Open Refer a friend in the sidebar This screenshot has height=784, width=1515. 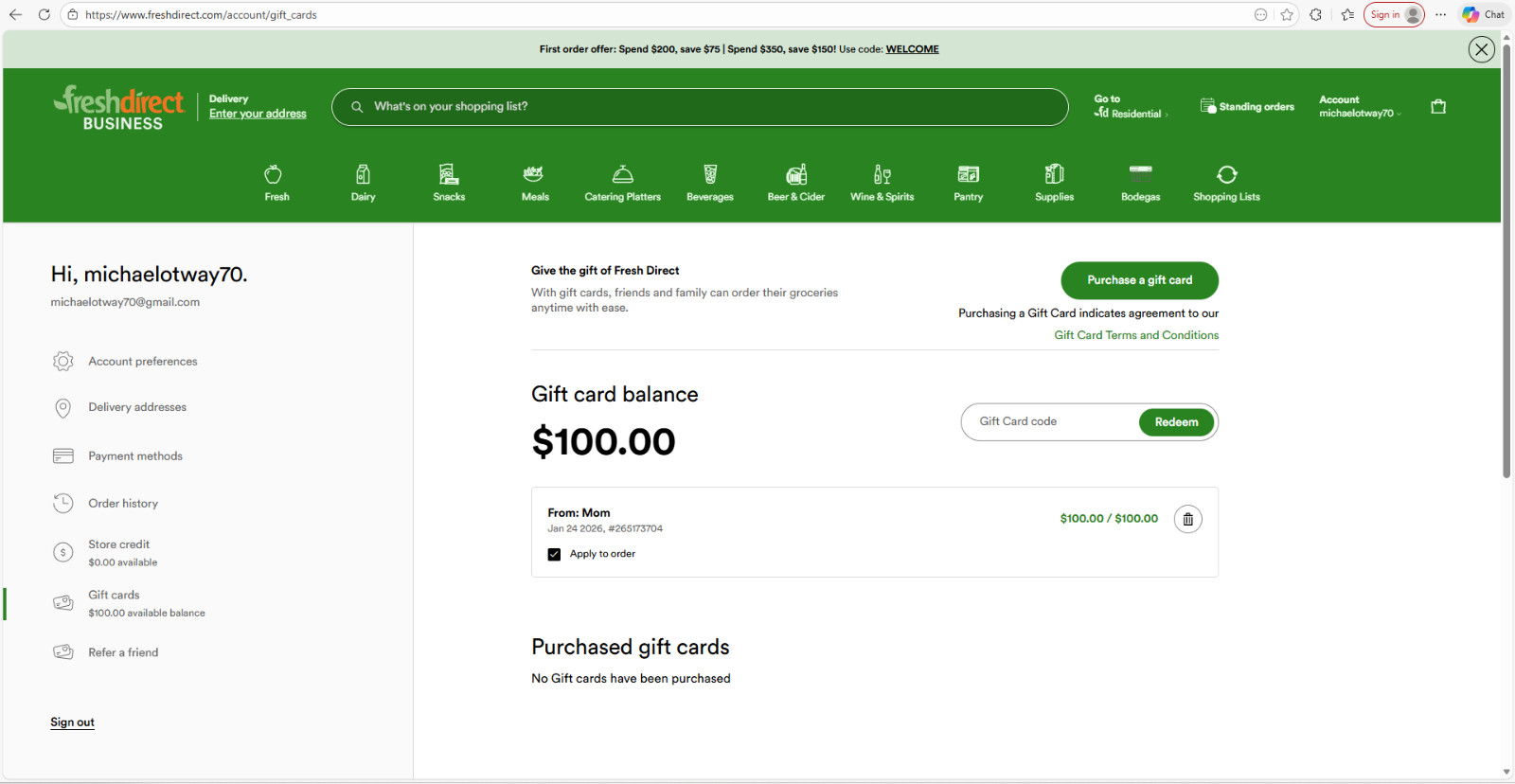click(x=123, y=652)
